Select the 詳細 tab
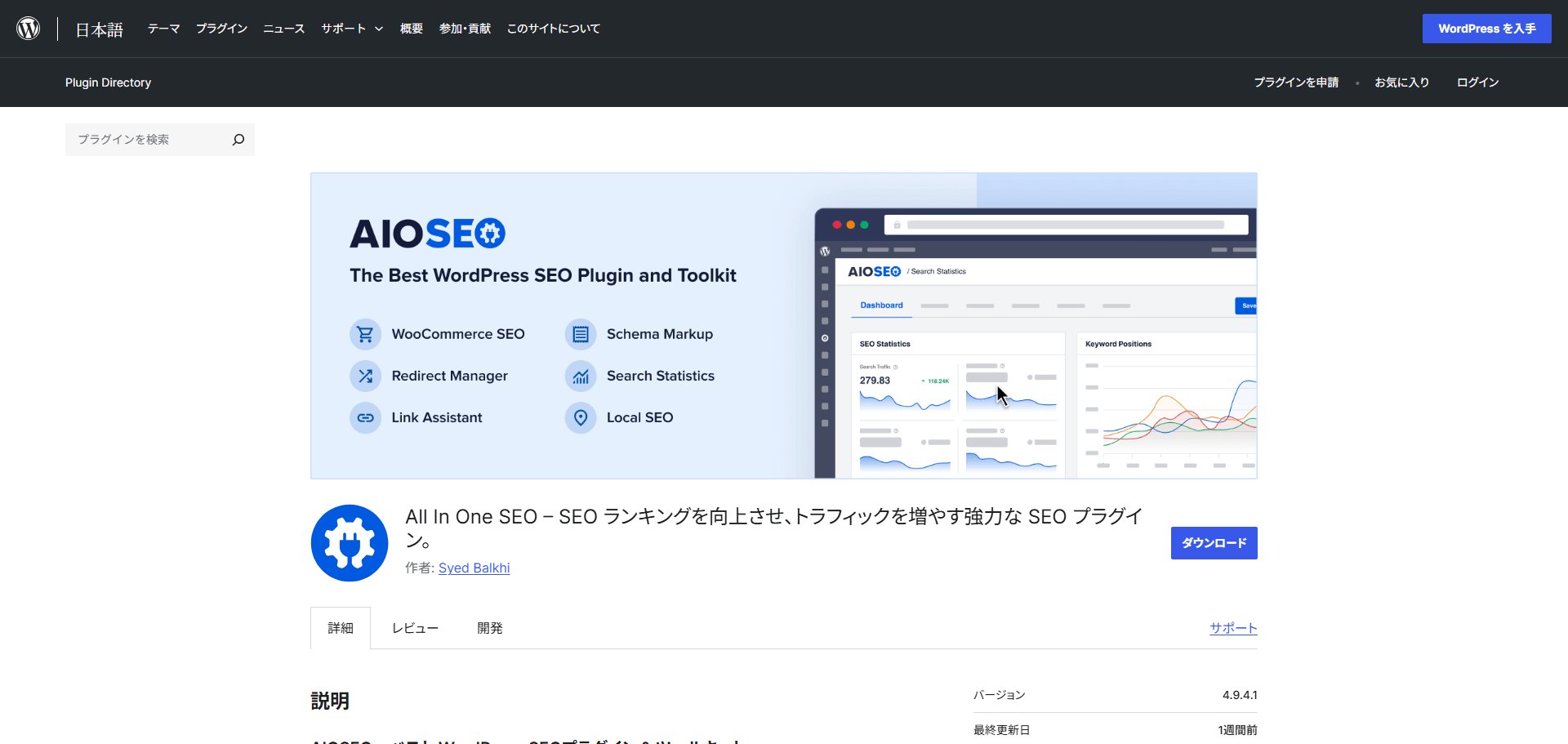This screenshot has width=1568, height=744. coord(341,628)
